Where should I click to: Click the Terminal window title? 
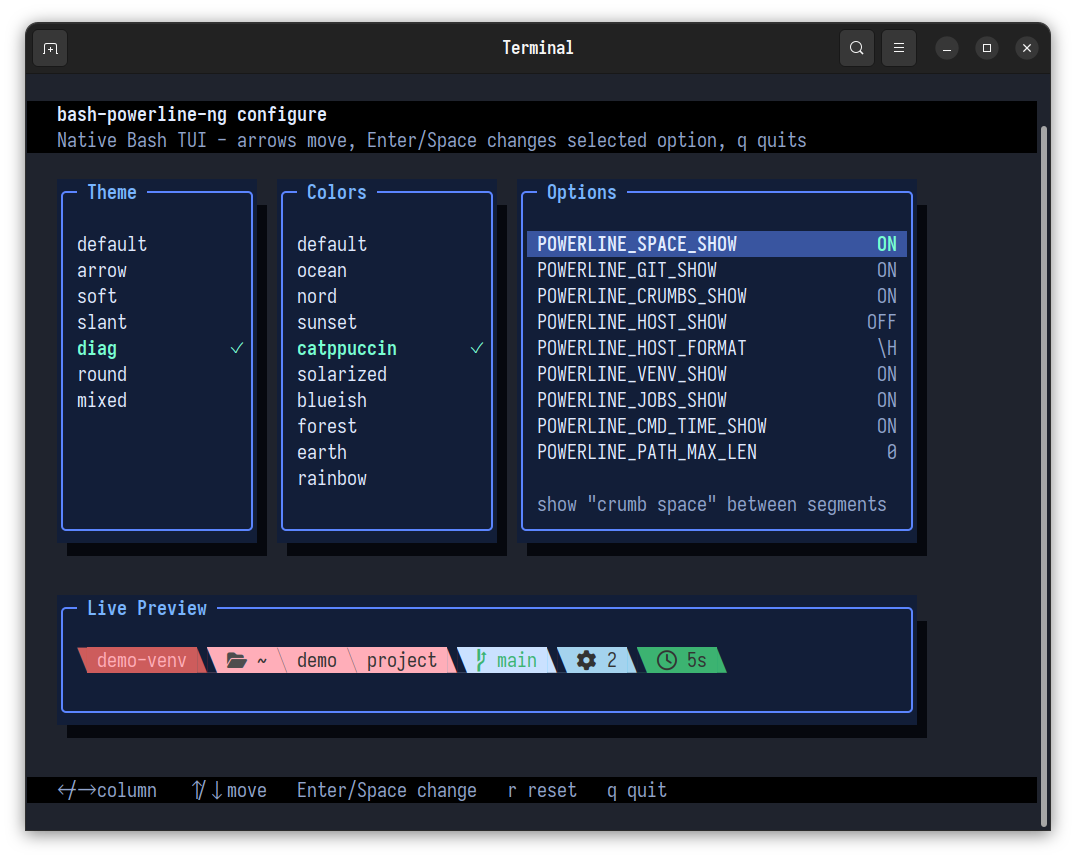point(537,48)
